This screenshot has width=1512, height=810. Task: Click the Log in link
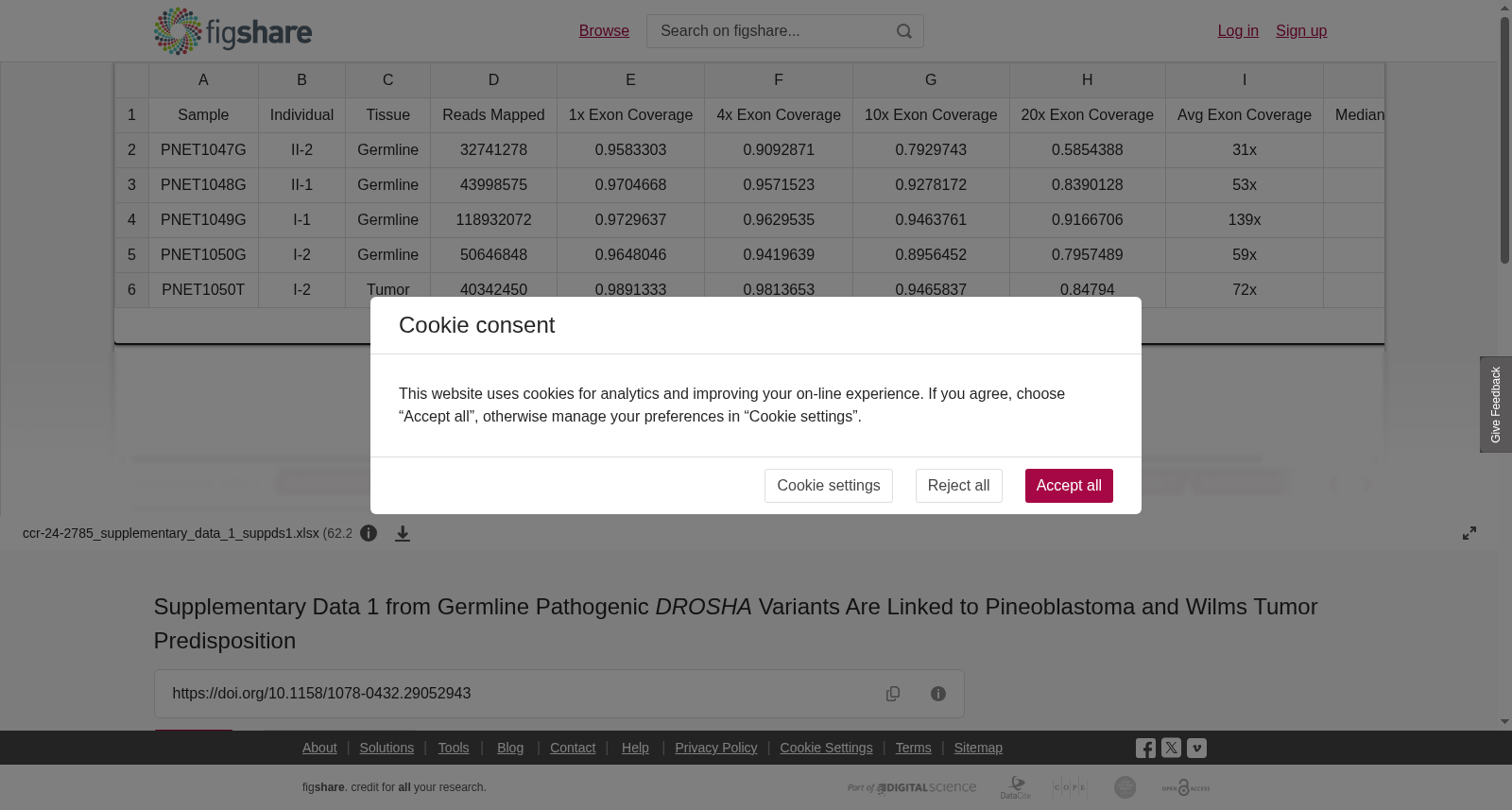tap(1238, 31)
